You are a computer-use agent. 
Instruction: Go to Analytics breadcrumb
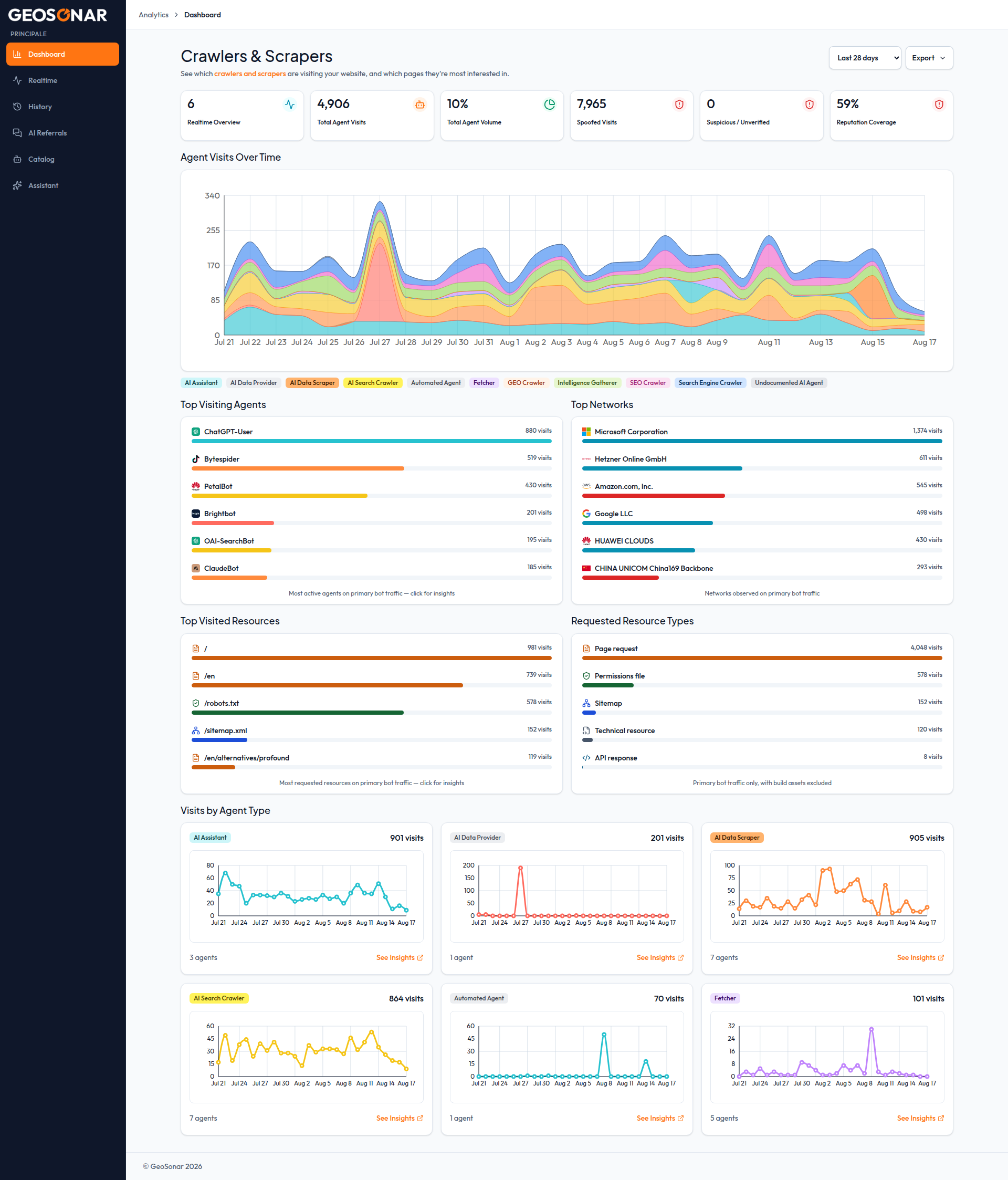[153, 15]
